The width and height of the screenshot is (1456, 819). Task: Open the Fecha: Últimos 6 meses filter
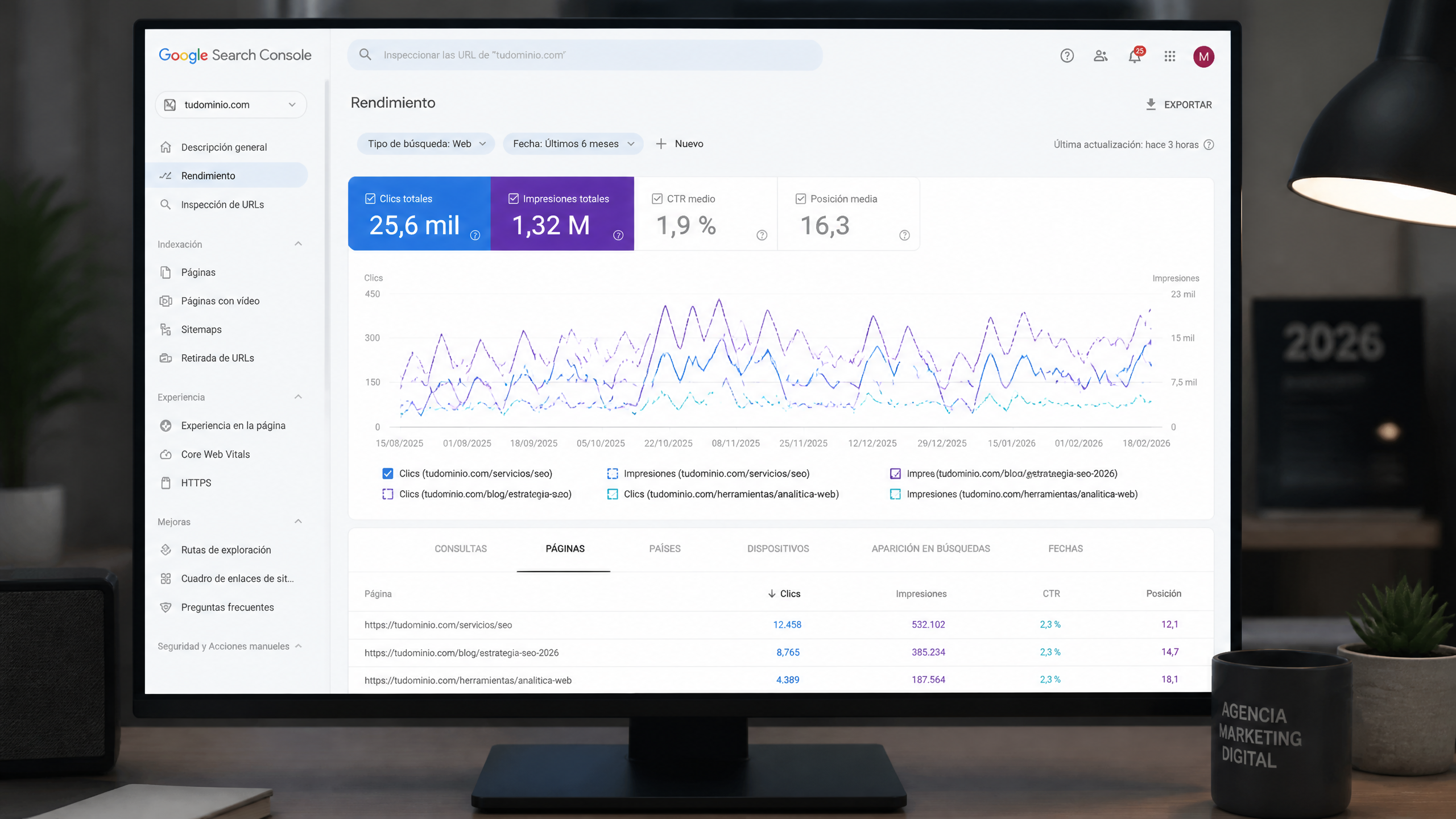(573, 144)
